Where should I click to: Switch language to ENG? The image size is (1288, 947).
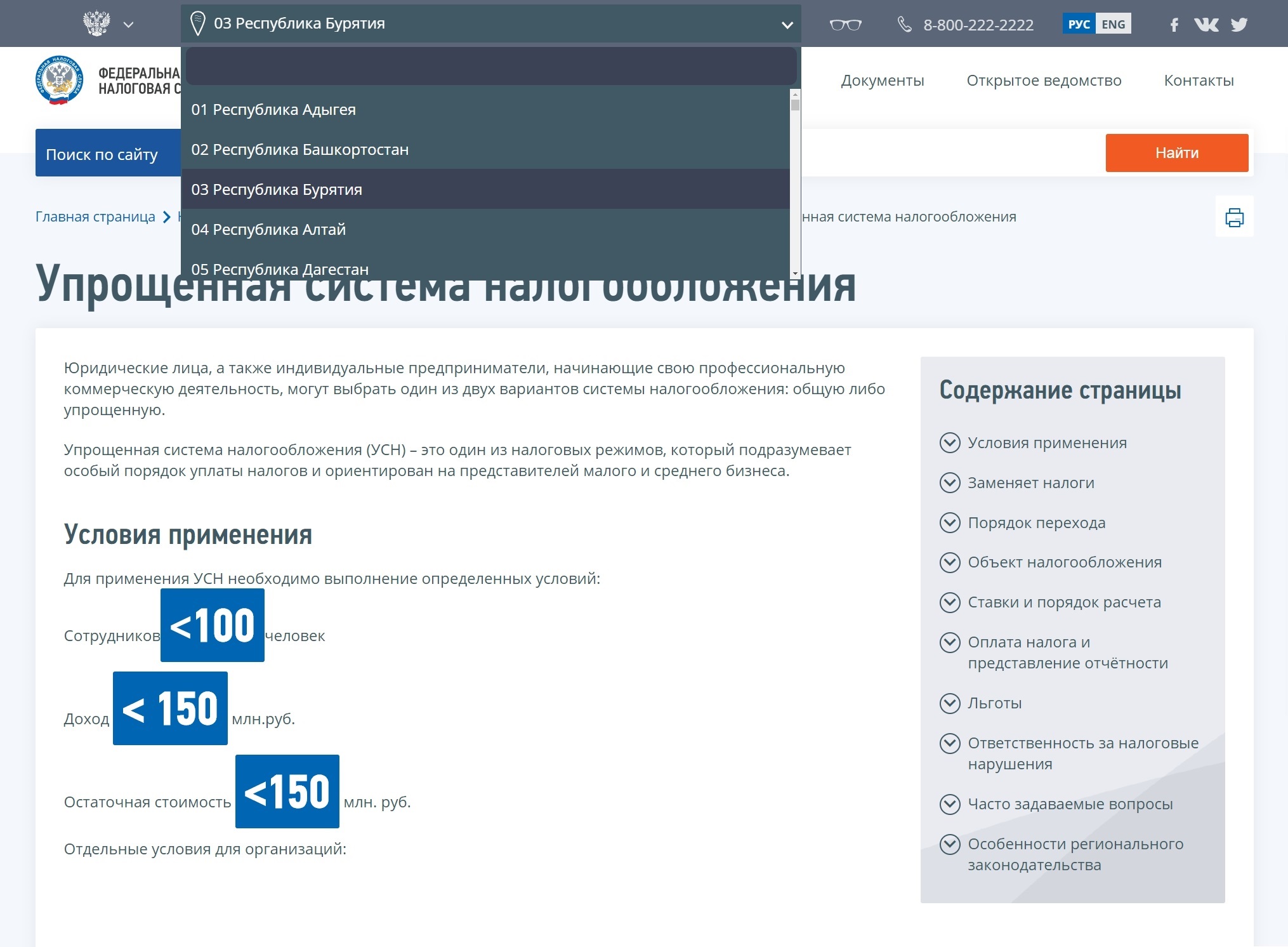pos(1114,24)
